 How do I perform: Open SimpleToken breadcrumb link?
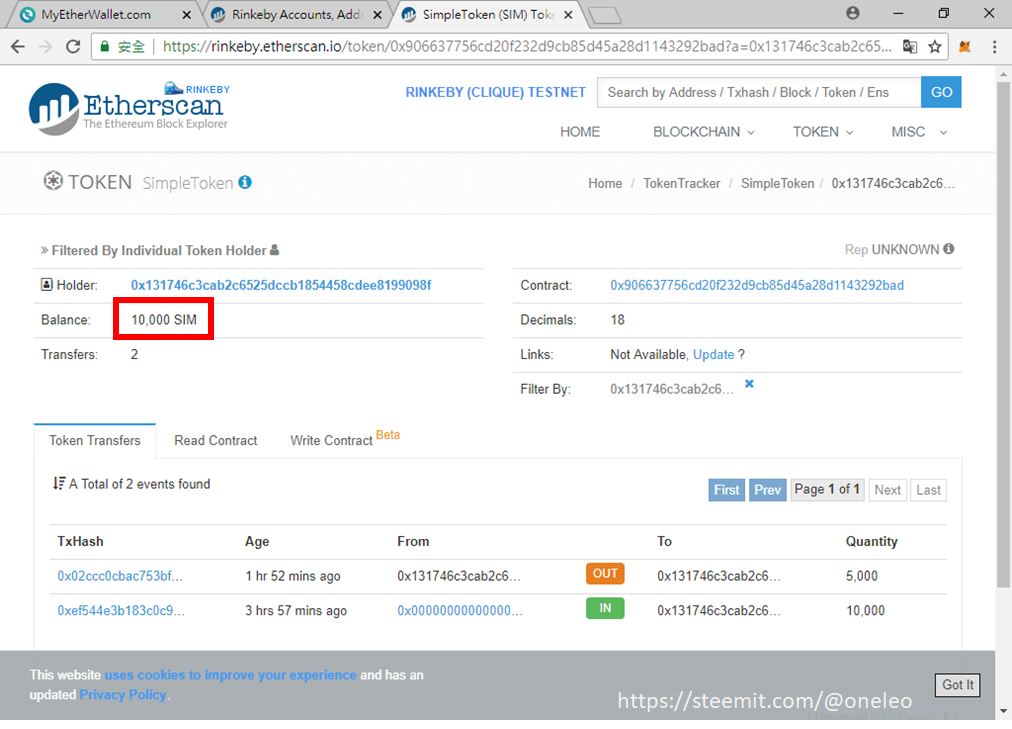click(777, 183)
